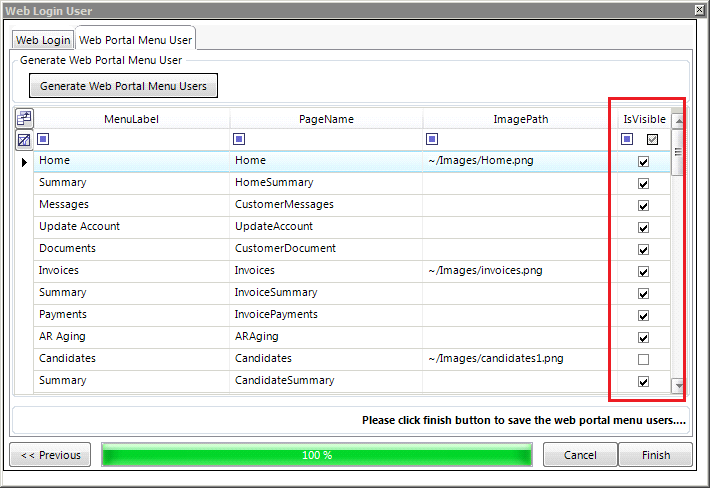Open IsVisible column filter operator icon

tap(627, 139)
